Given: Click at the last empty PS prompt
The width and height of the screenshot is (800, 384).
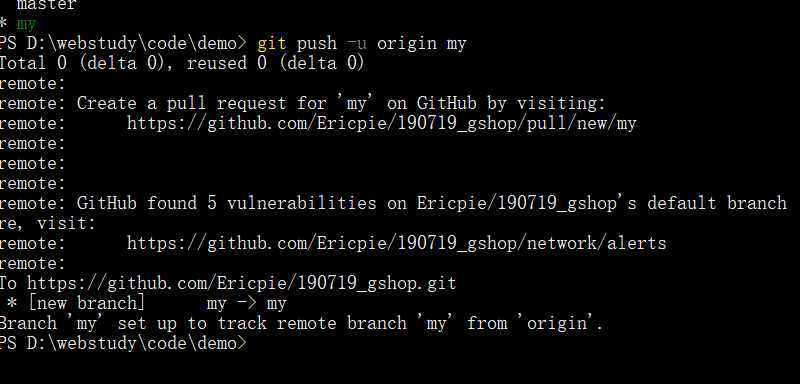Looking at the screenshot, I should [x=255, y=343].
